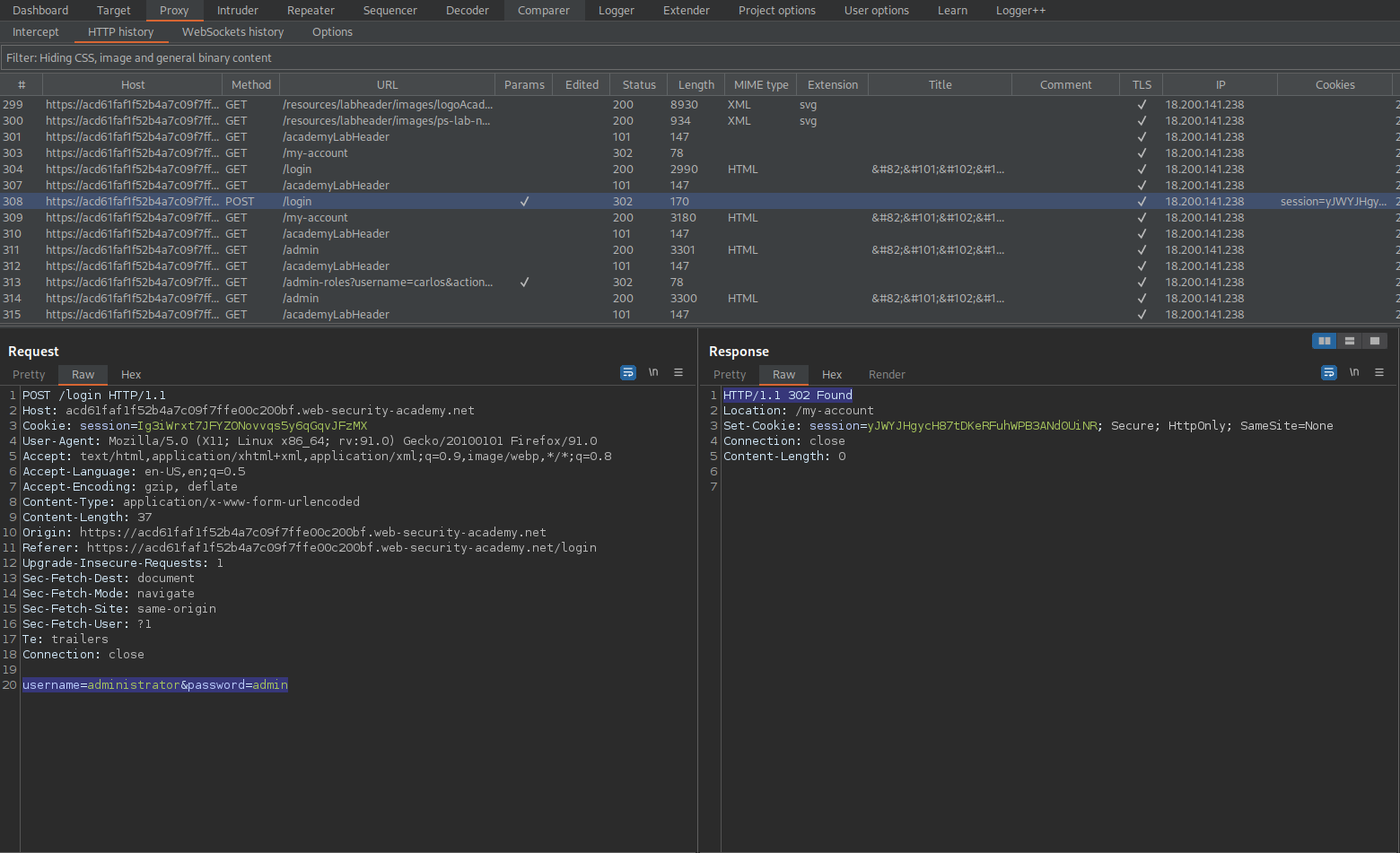The width and height of the screenshot is (1400, 853).
Task: Sort history by the Status column
Action: (639, 85)
